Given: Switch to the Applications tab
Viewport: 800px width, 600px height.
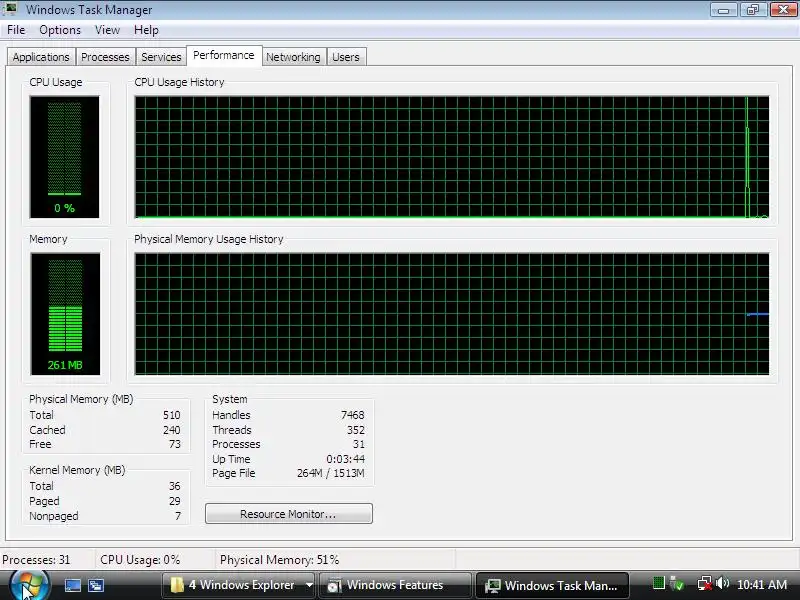Looking at the screenshot, I should click(x=41, y=57).
